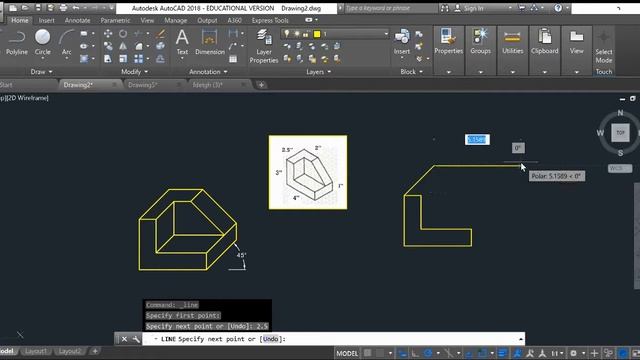Click the Rotate tool icon
The height and width of the screenshot is (360, 640).
(123, 34)
